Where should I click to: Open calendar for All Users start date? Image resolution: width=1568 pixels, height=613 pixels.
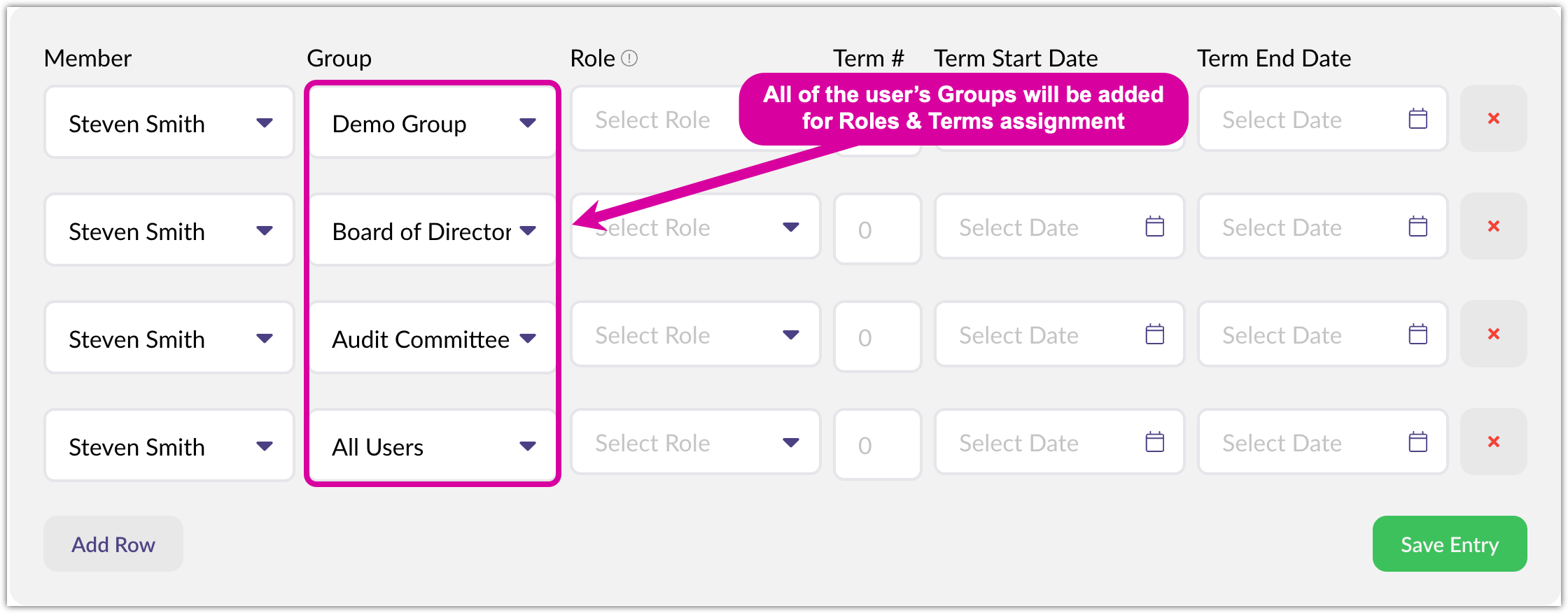click(1154, 442)
